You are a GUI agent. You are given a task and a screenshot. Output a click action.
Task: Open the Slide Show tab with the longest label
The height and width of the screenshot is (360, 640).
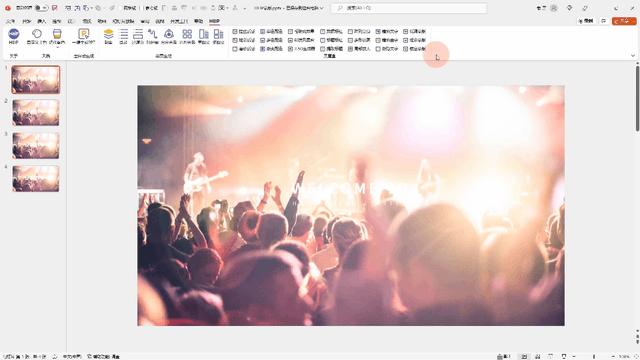pos(123,21)
